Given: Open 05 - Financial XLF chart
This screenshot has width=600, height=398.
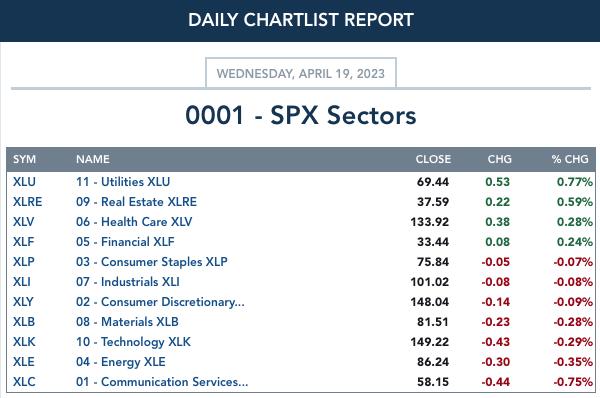Looking at the screenshot, I should 125,242.
